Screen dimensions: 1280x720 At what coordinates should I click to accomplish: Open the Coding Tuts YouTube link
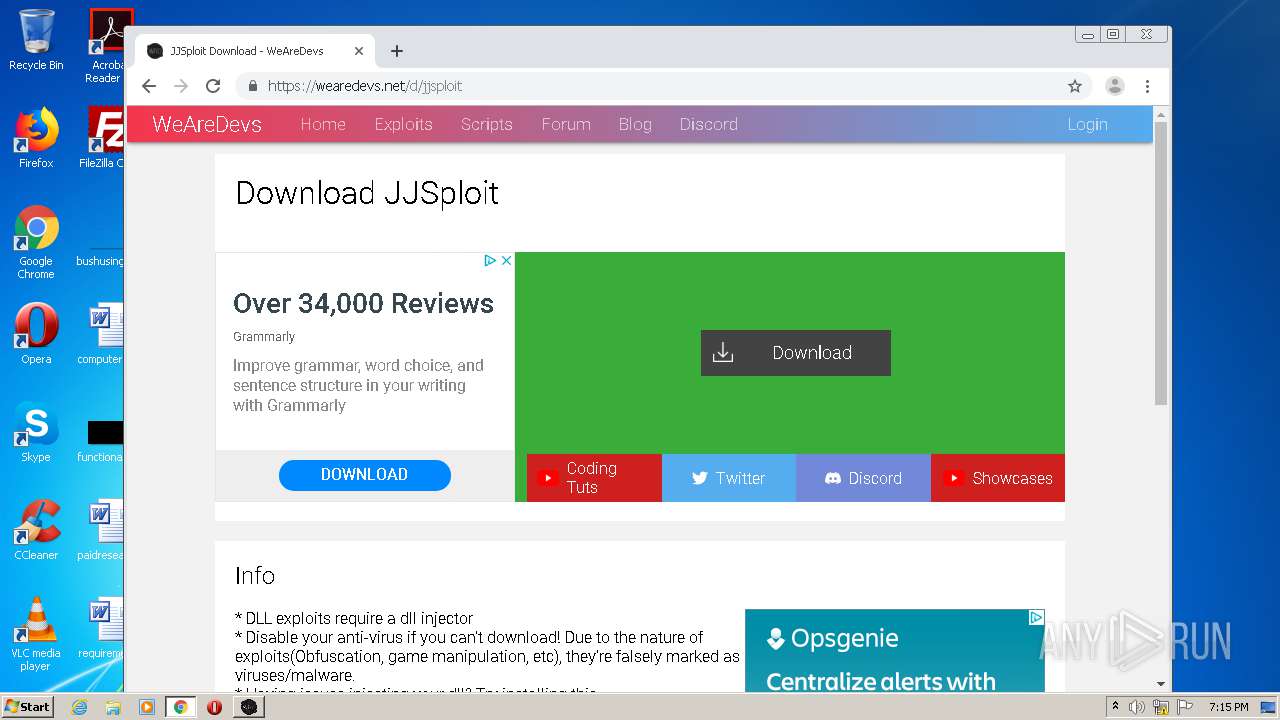click(594, 478)
